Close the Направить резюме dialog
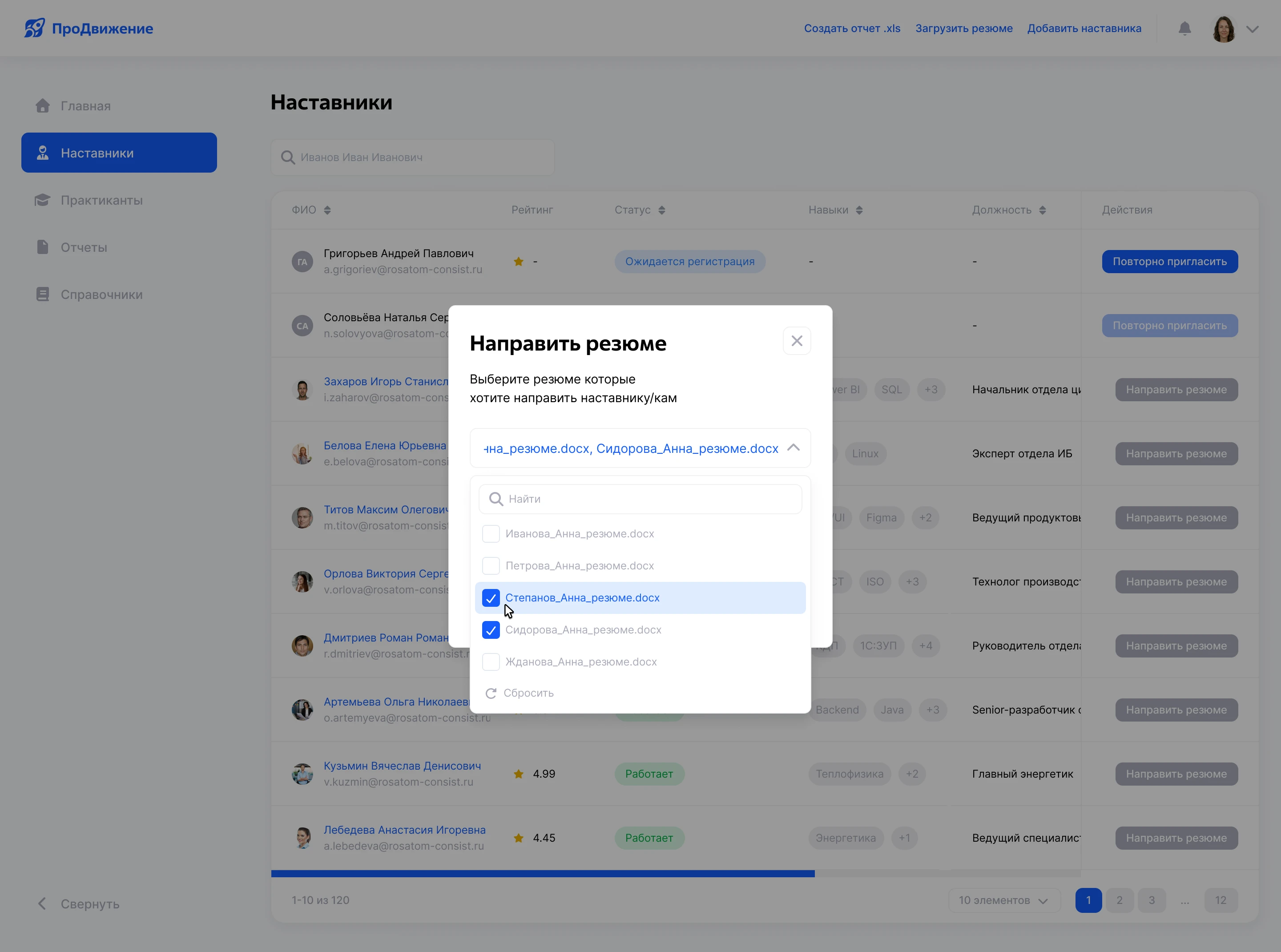Screen dimensions: 1281x952 coord(797,341)
